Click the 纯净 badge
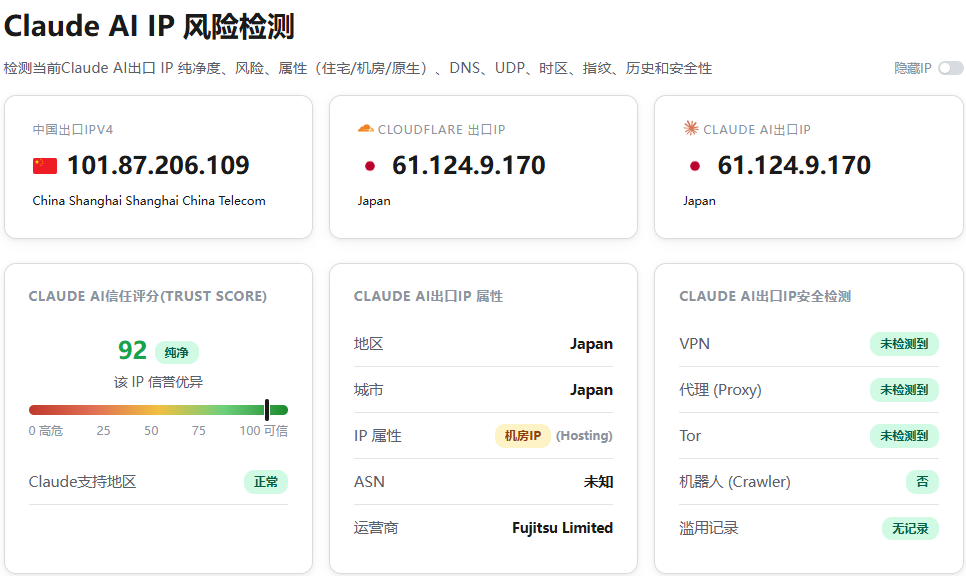The image size is (966, 576). click(177, 352)
